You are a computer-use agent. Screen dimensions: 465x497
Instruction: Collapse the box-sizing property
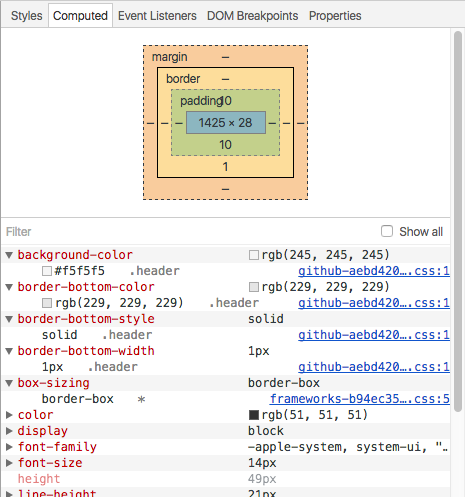click(x=9, y=383)
